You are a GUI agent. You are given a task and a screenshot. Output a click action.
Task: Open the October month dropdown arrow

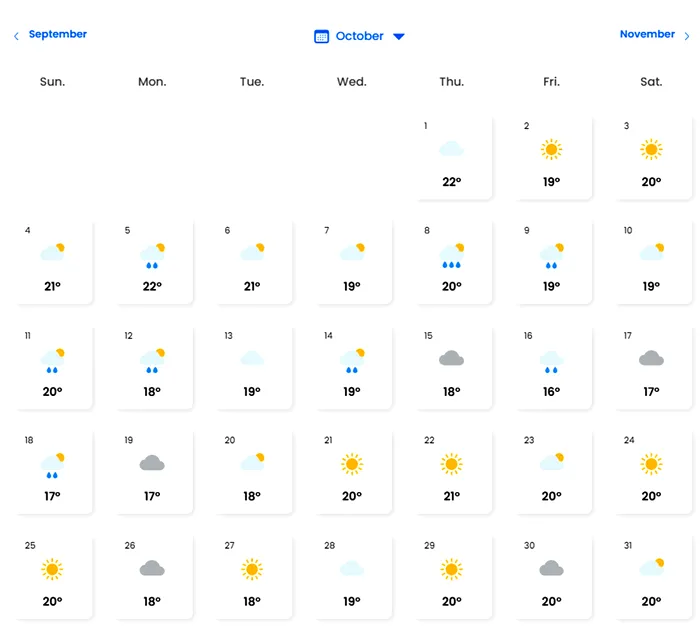point(399,37)
